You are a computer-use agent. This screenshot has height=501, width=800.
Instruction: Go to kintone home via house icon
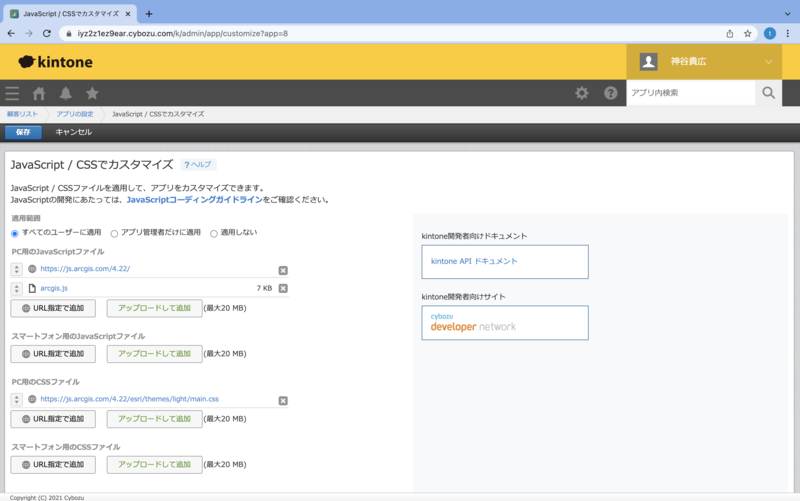(39, 93)
